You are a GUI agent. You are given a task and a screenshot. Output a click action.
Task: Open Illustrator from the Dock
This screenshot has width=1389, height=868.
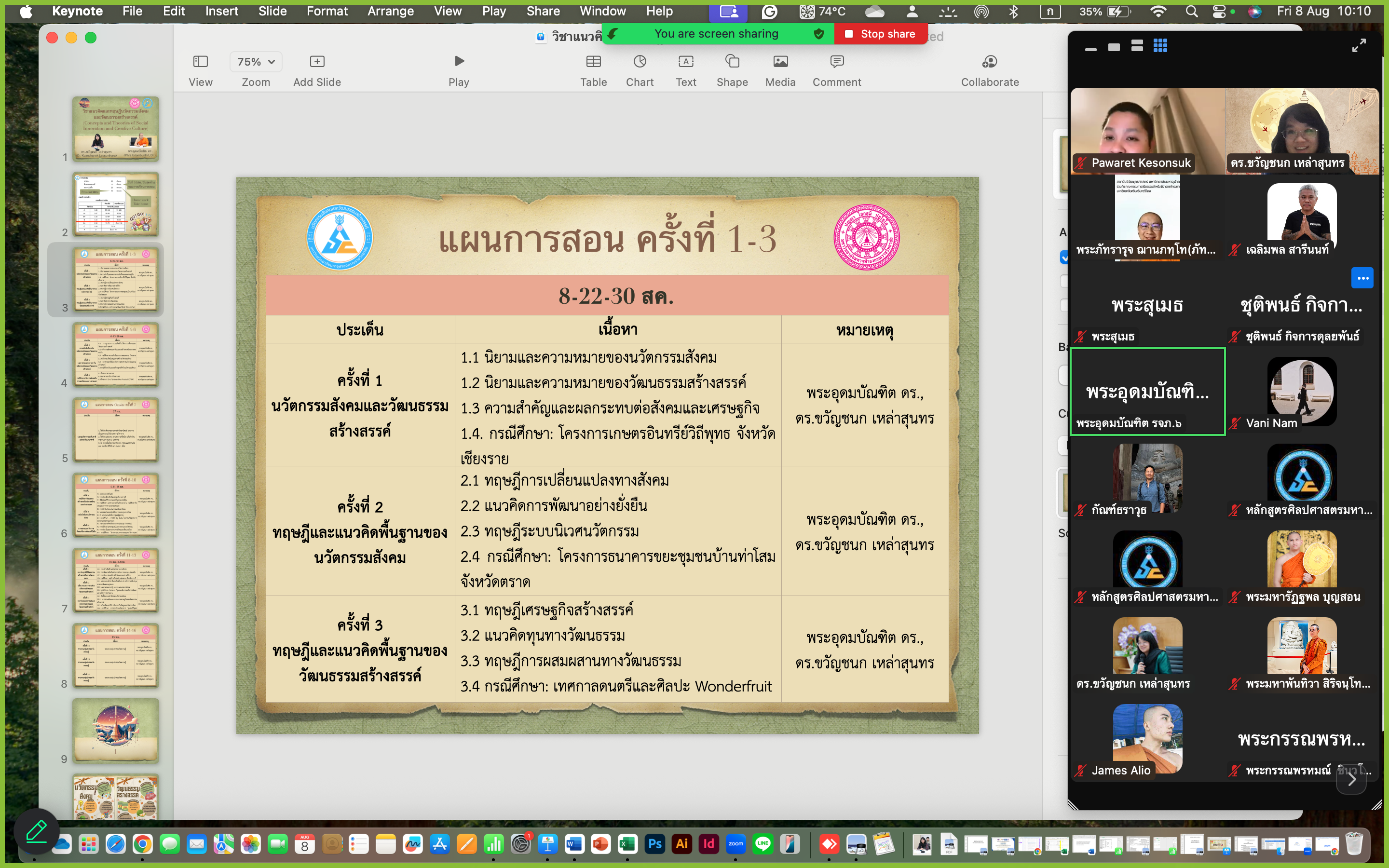[x=682, y=843]
